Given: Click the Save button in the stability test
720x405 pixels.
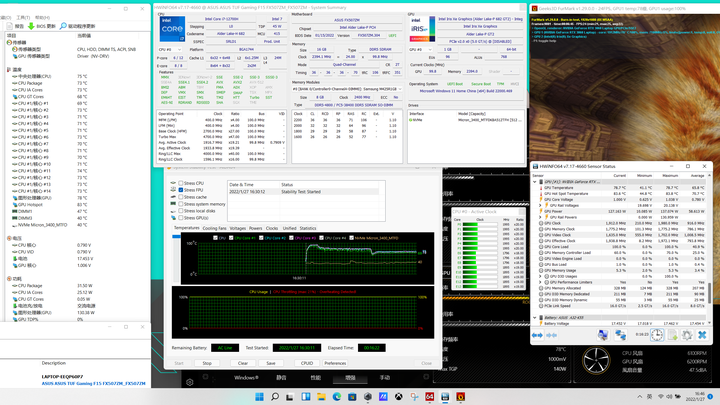Looking at the screenshot, I should (x=271, y=363).
